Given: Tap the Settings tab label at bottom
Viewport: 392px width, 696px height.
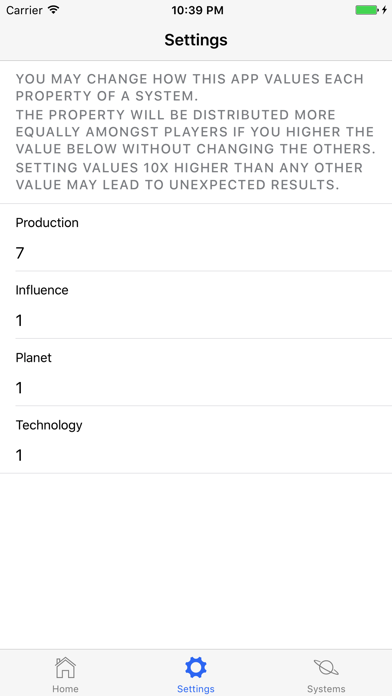Looking at the screenshot, I should 196,689.
